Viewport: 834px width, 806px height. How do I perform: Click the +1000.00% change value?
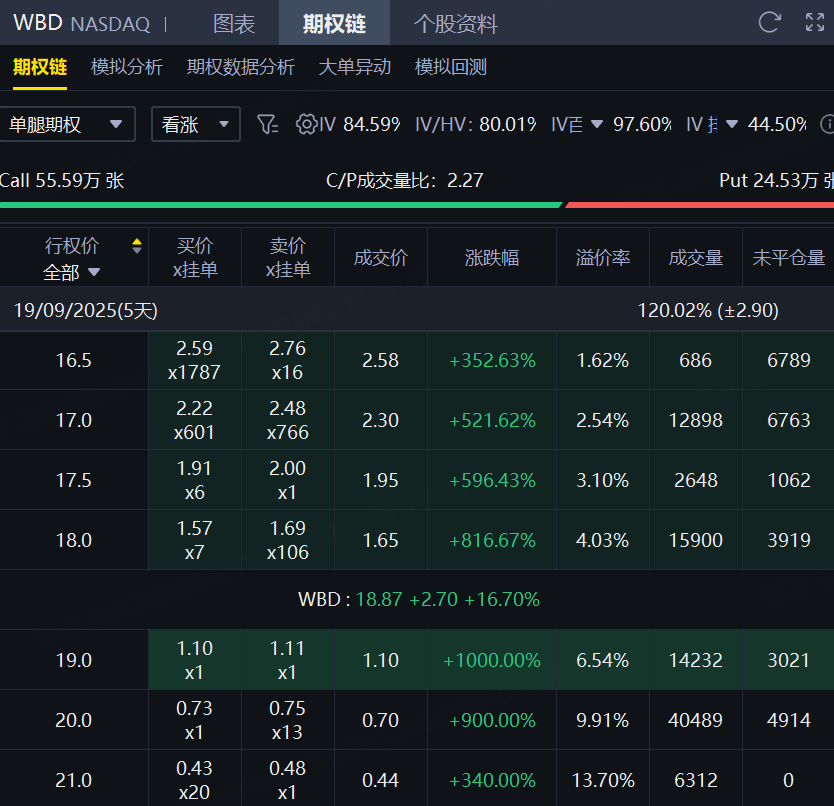point(492,661)
